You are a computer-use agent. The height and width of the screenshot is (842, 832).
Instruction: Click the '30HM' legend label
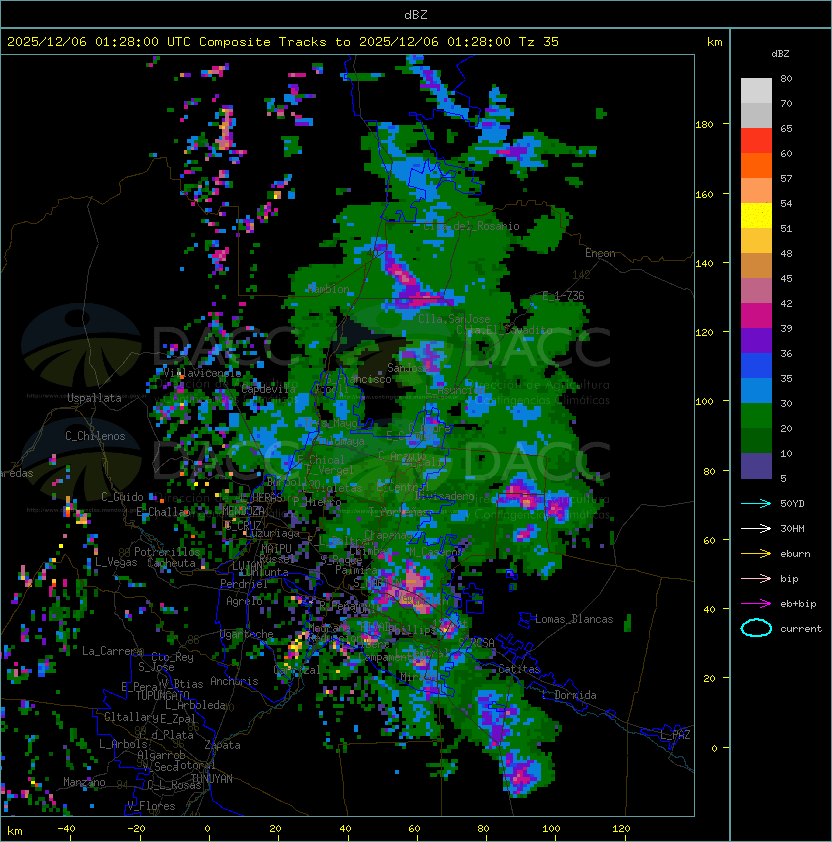792,529
